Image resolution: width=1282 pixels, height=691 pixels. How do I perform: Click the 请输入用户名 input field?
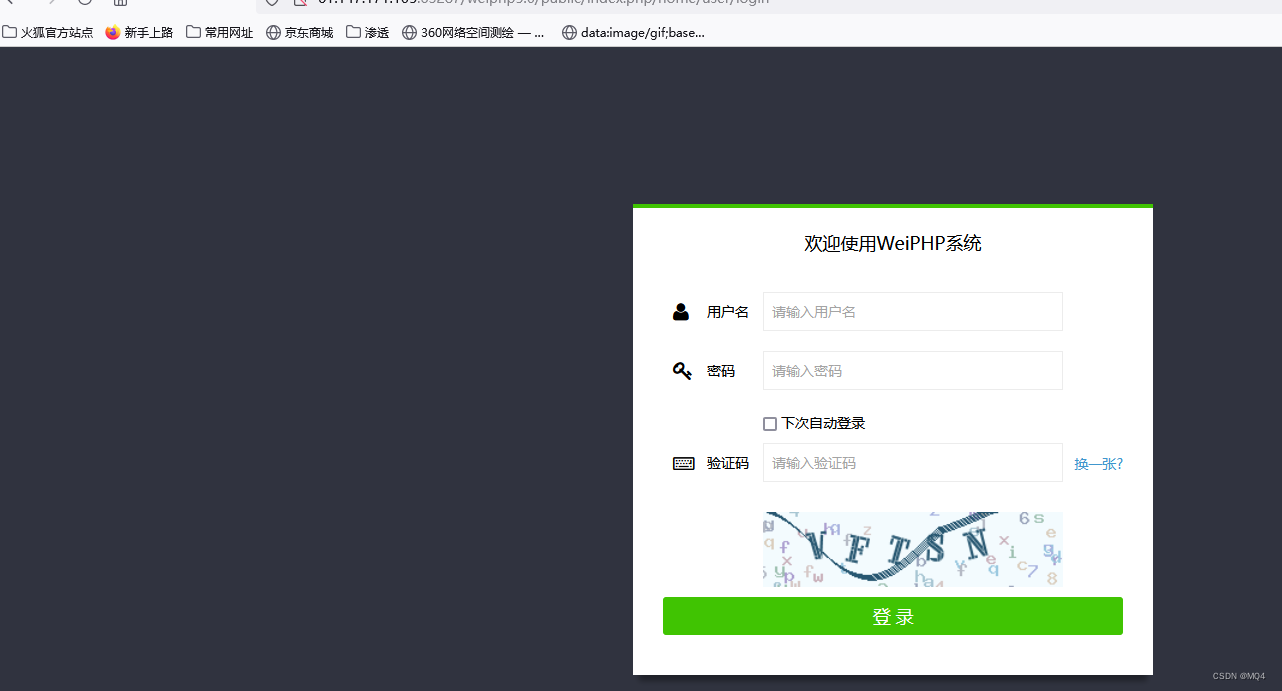[912, 311]
